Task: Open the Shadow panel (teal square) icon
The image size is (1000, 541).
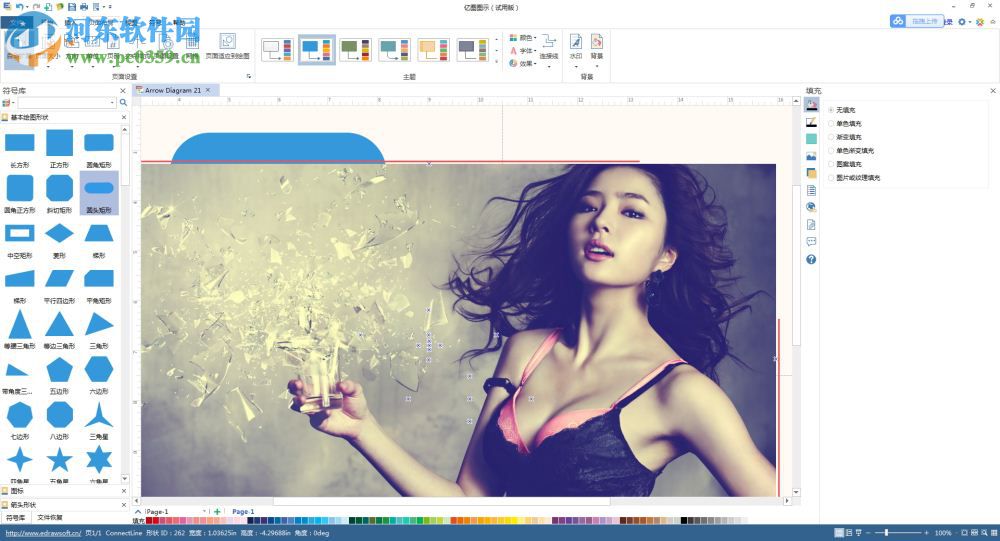Action: pos(811,139)
